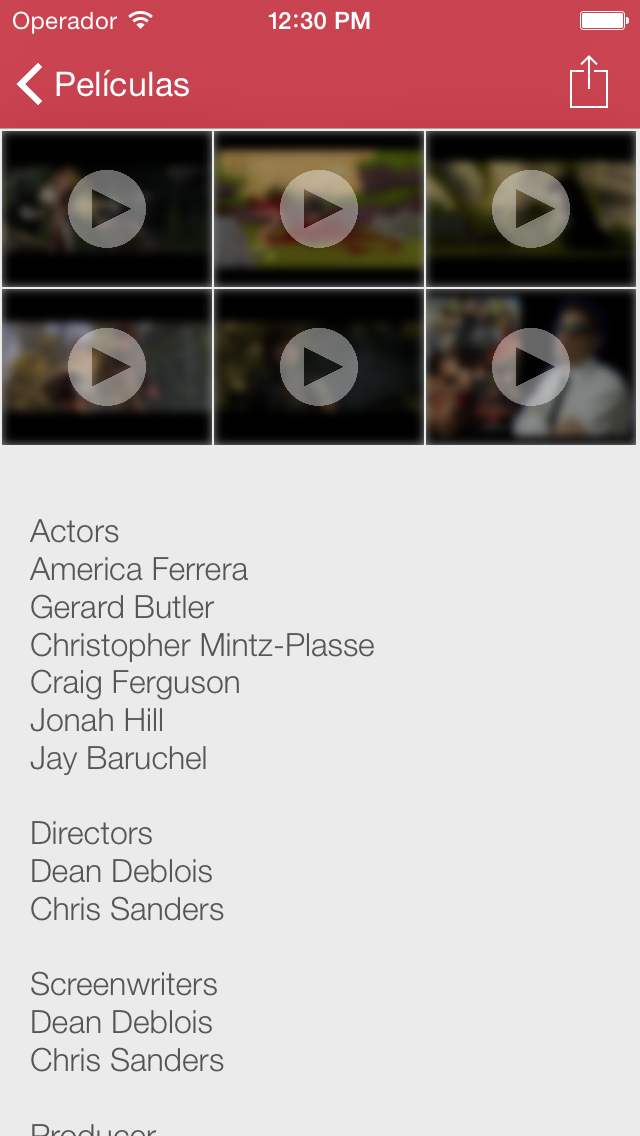Play the first trailer in the top row
The height and width of the screenshot is (1136, 640).
point(107,209)
